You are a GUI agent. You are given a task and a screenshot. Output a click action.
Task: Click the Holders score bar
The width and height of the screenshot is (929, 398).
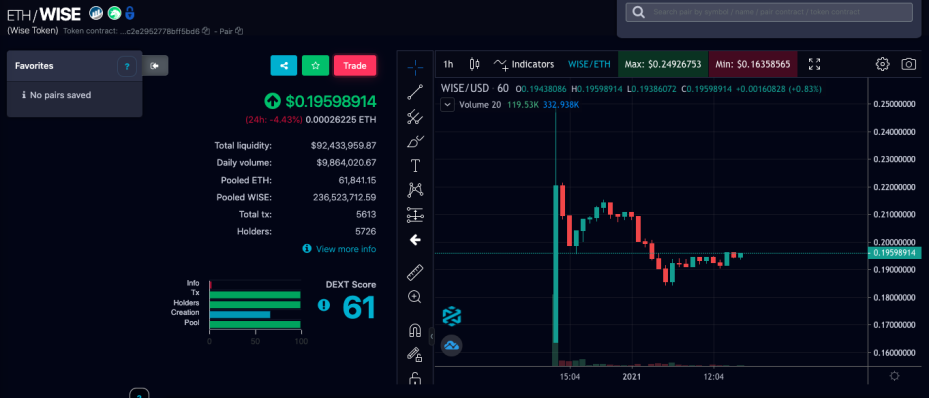coord(255,304)
